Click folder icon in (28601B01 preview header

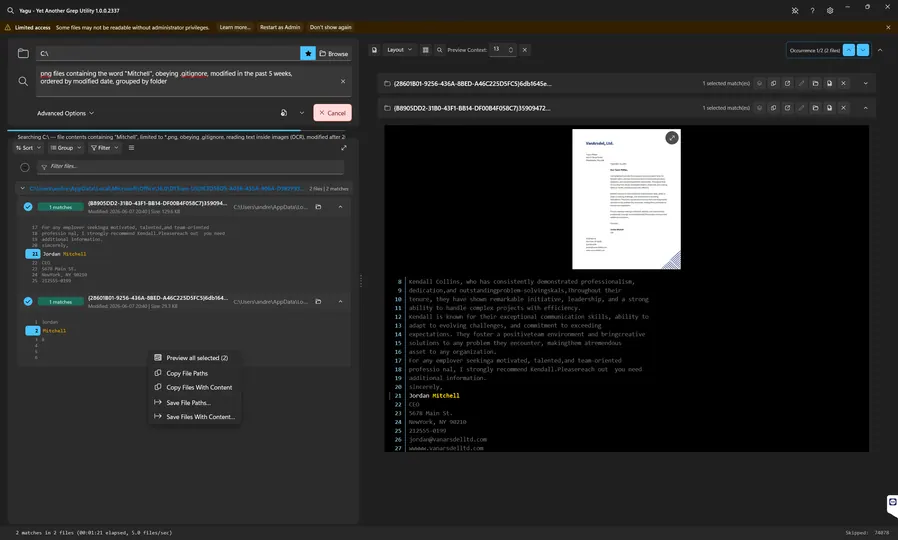(816, 84)
